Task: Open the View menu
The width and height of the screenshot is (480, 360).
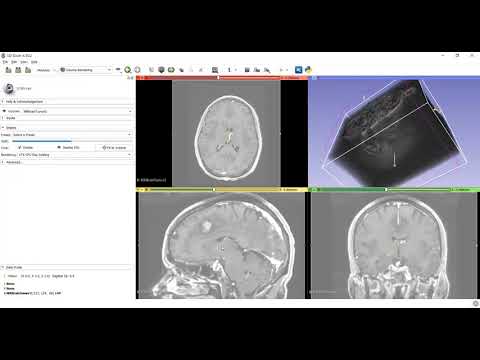Action: 24,62
